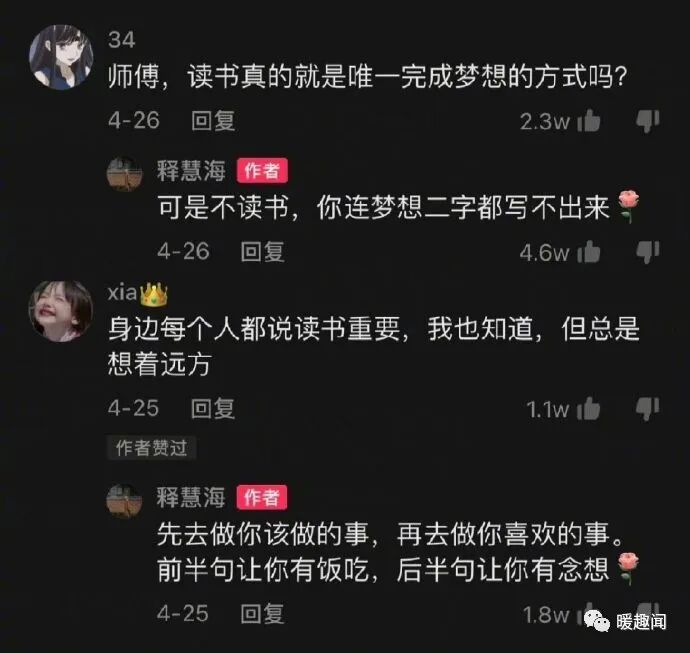Dislike the comment by user 34
690x653 pixels.
tap(648, 121)
